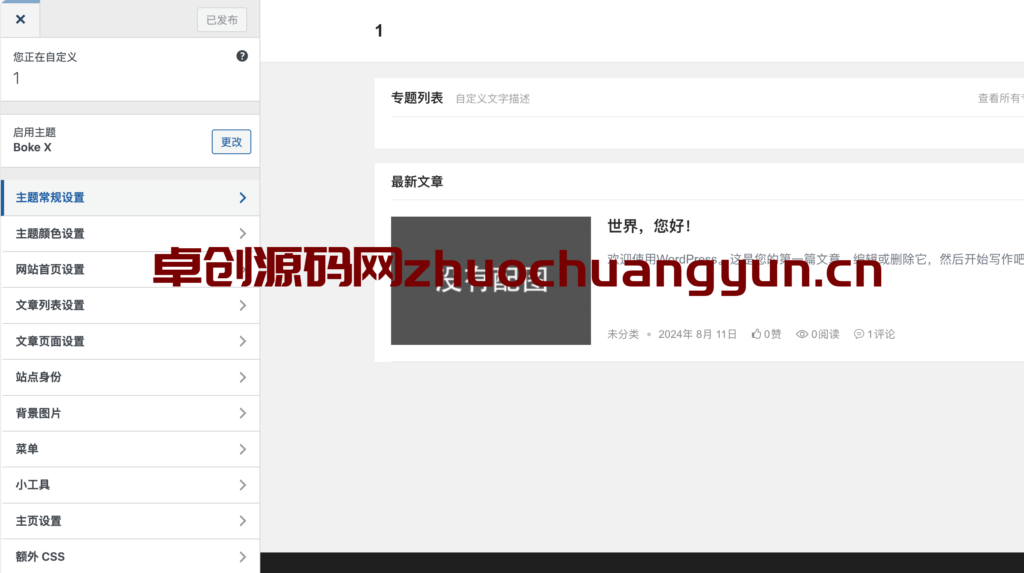This screenshot has width=1024, height=573.
Task: Click the 查看所有 link in 专题列表
Action: 1000,98
